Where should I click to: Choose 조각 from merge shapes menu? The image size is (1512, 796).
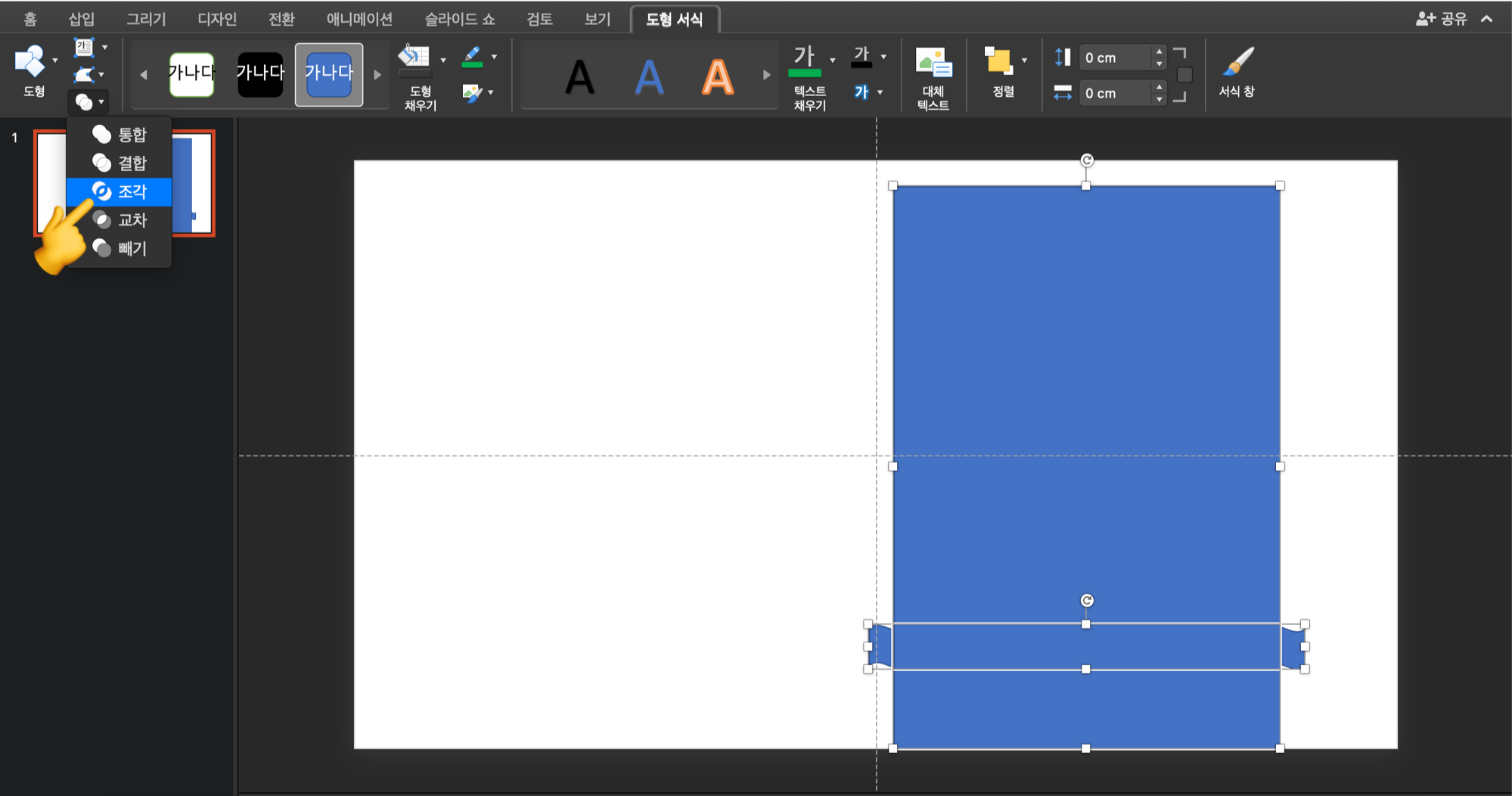[x=120, y=191]
